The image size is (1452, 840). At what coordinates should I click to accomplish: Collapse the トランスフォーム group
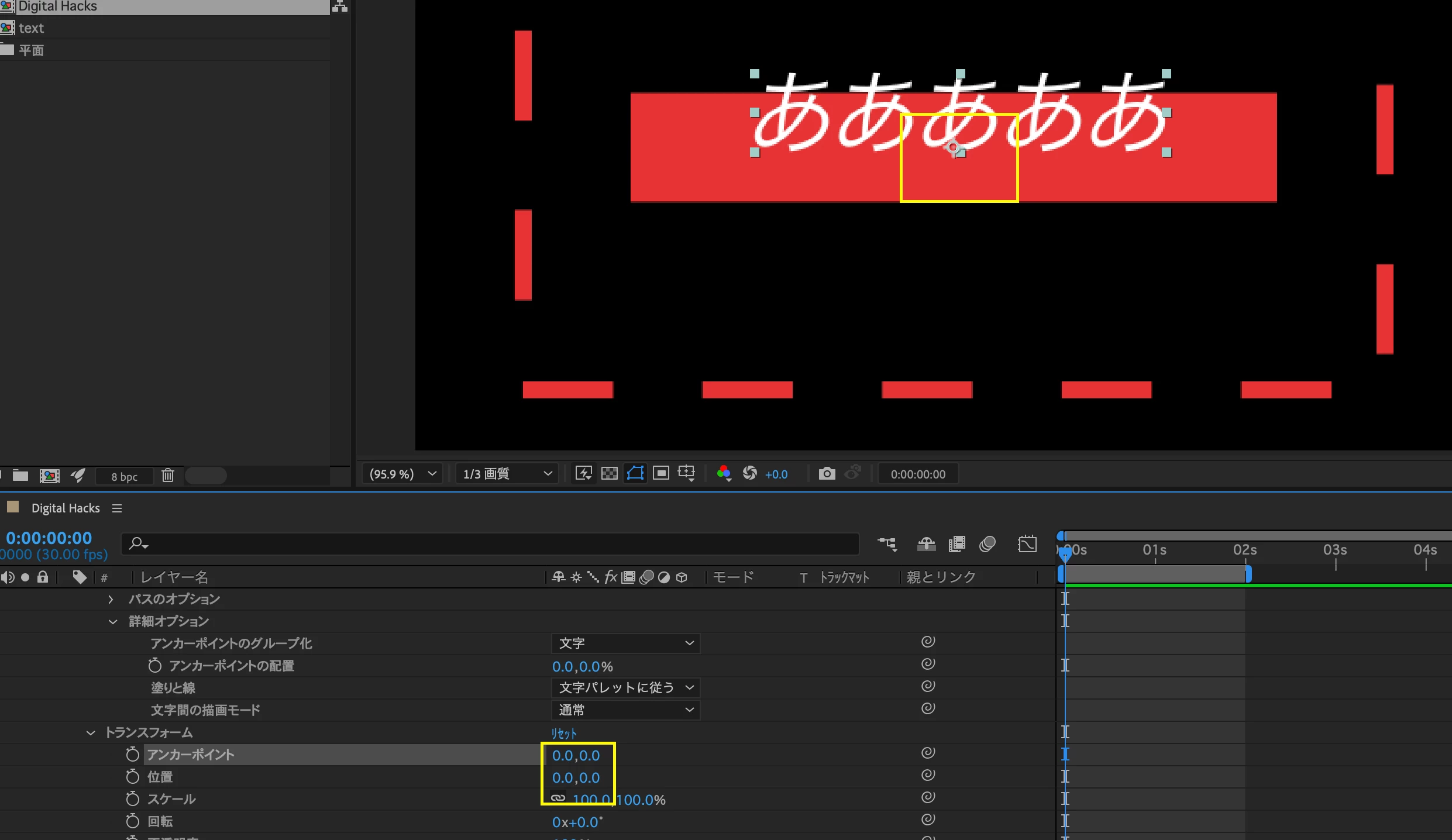(x=91, y=732)
